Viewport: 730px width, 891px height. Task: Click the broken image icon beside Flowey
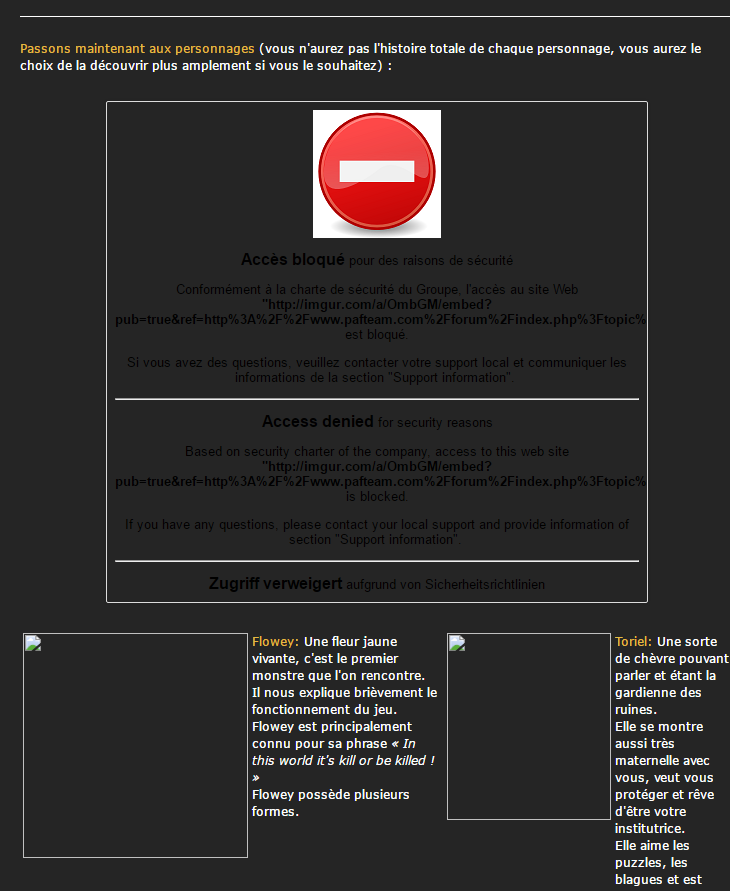pos(34,643)
